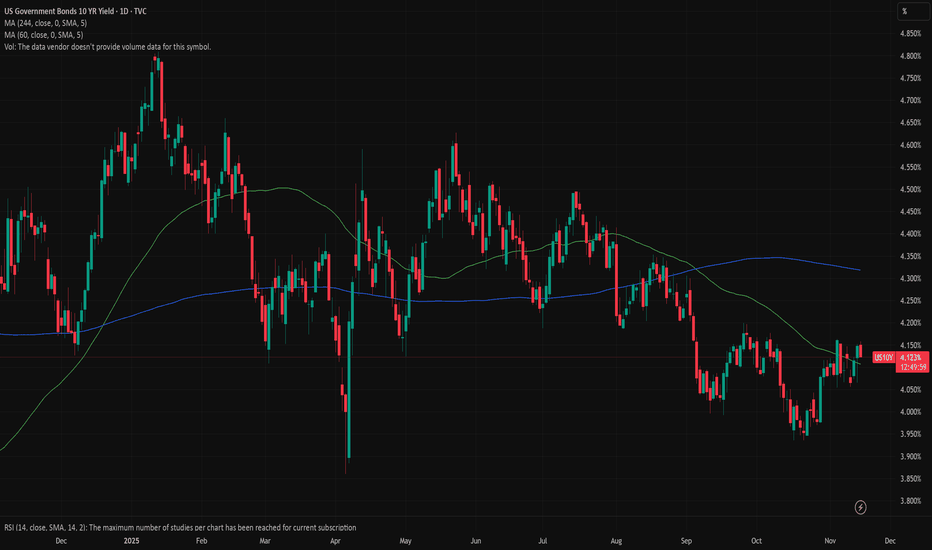Viewport: 932px width, 550px height.
Task: Select the MA (60, close, 0, SMA, 5) legend
Action: [x=60, y=35]
